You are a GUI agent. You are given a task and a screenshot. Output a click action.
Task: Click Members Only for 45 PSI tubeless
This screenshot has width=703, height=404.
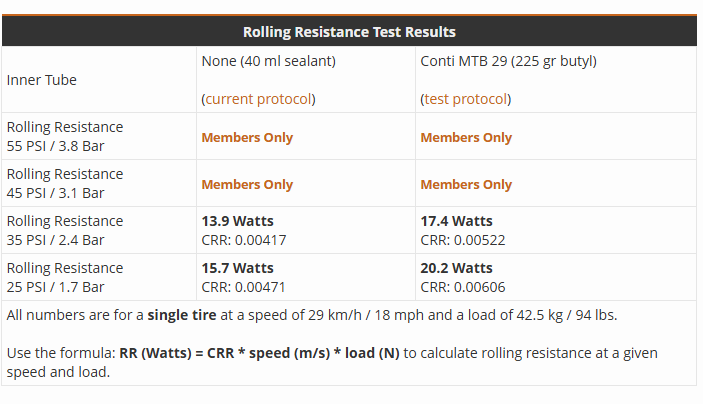click(x=247, y=184)
